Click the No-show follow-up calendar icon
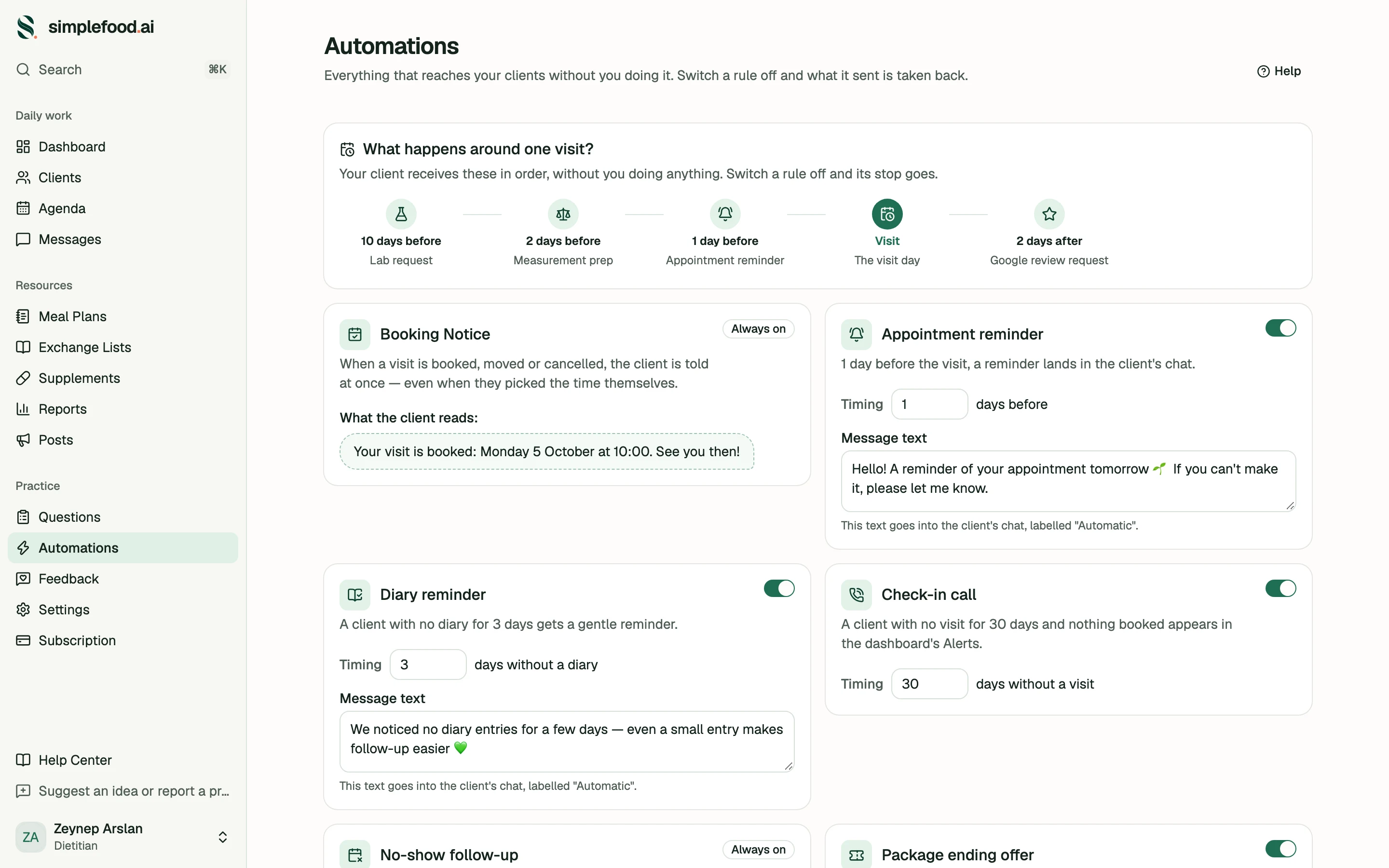Image resolution: width=1389 pixels, height=868 pixels. coord(354,855)
